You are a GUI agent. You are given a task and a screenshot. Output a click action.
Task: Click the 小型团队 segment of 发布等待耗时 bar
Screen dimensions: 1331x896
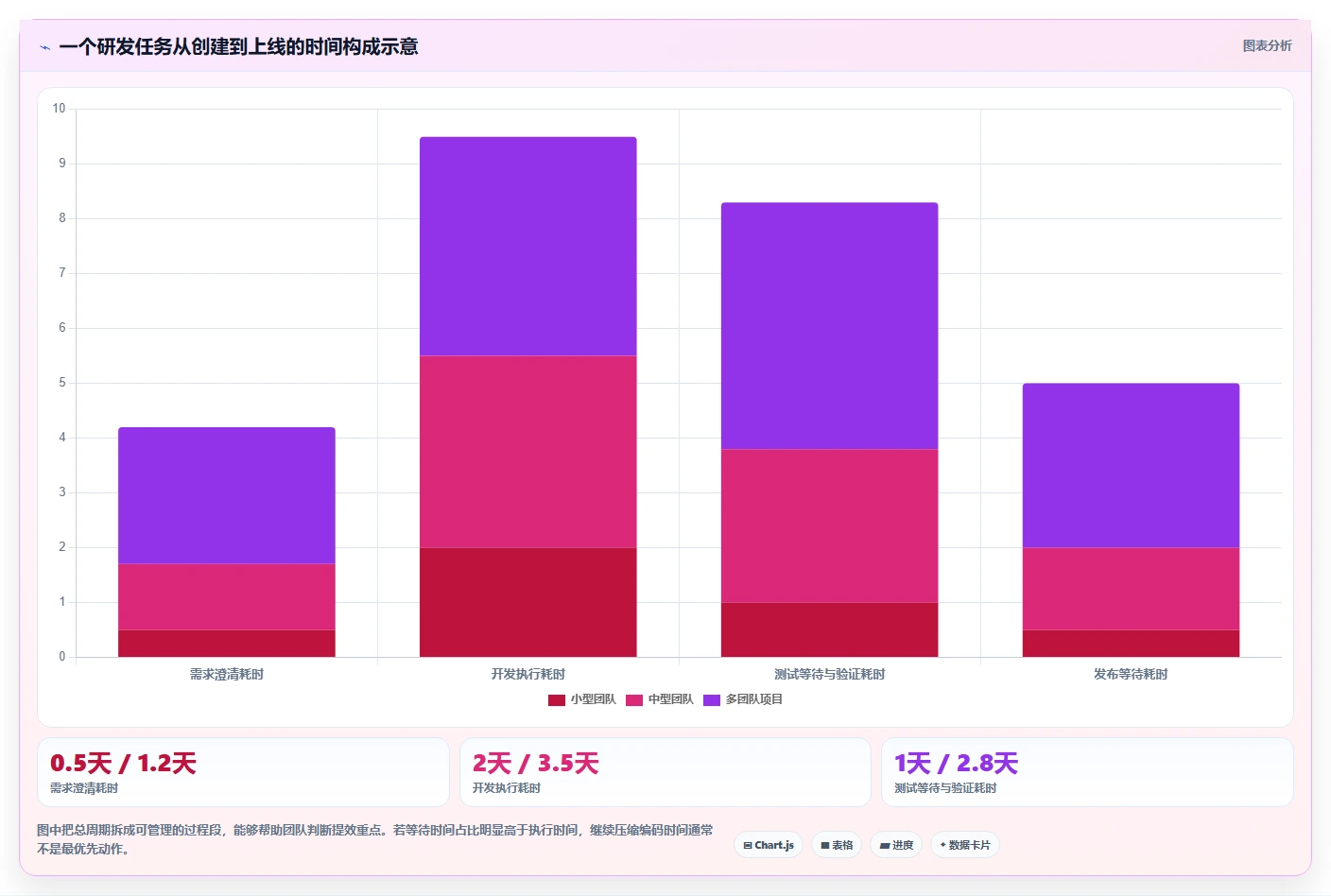(1132, 644)
